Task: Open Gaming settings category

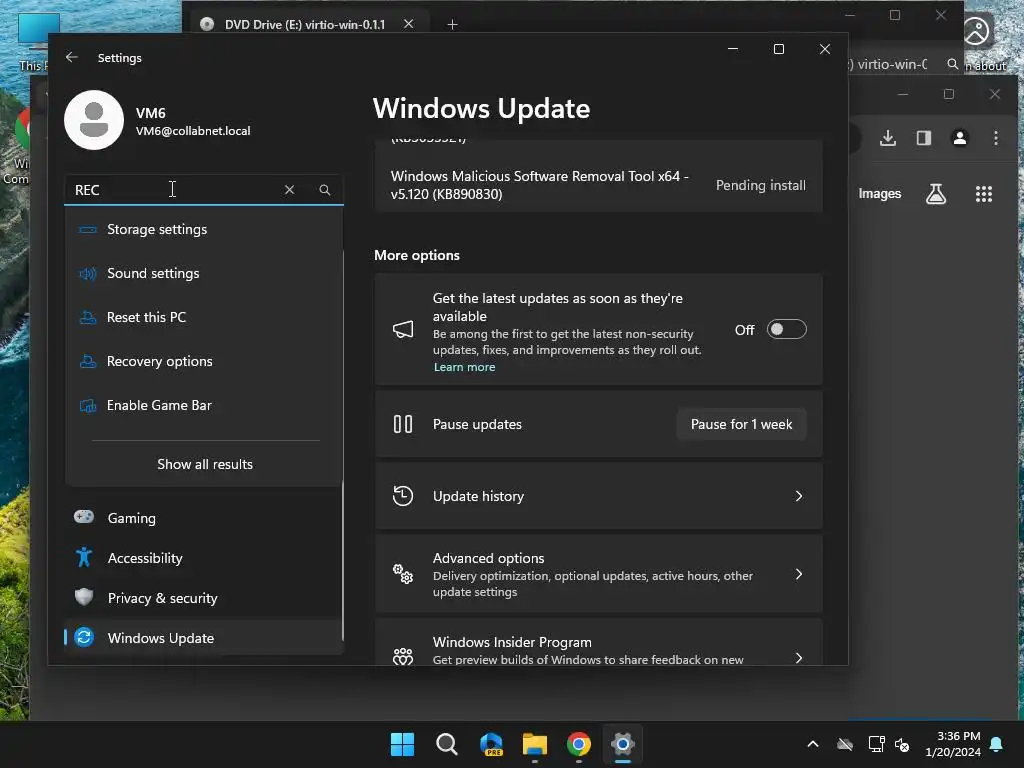Action: coord(203,518)
